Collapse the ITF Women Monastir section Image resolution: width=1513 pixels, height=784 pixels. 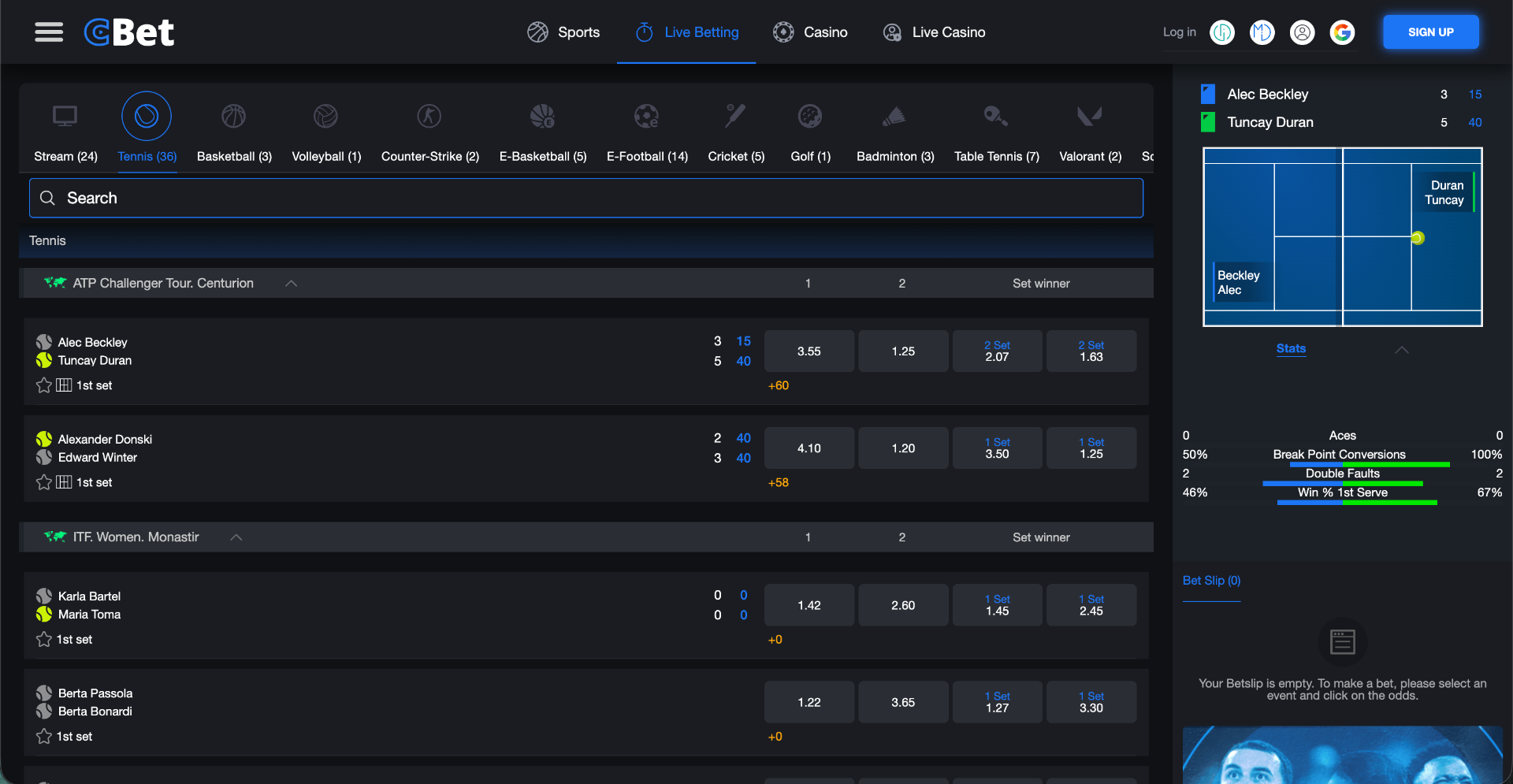(x=236, y=537)
